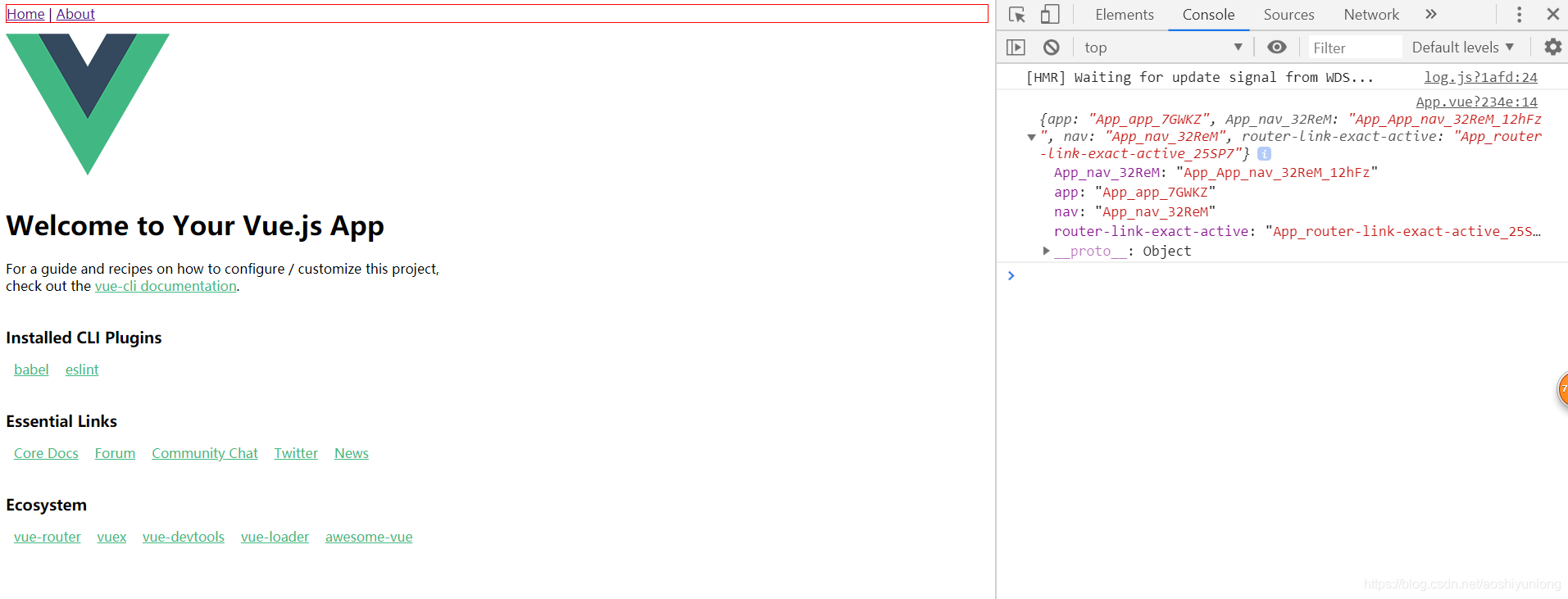Switch to the Console tab
Image resolution: width=1568 pixels, height=599 pixels.
coord(1208,15)
